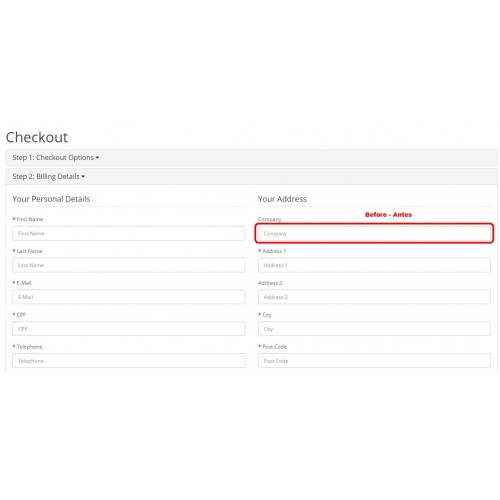The height and width of the screenshot is (500, 500).
Task: Click the Your Address heading
Action: (282, 199)
